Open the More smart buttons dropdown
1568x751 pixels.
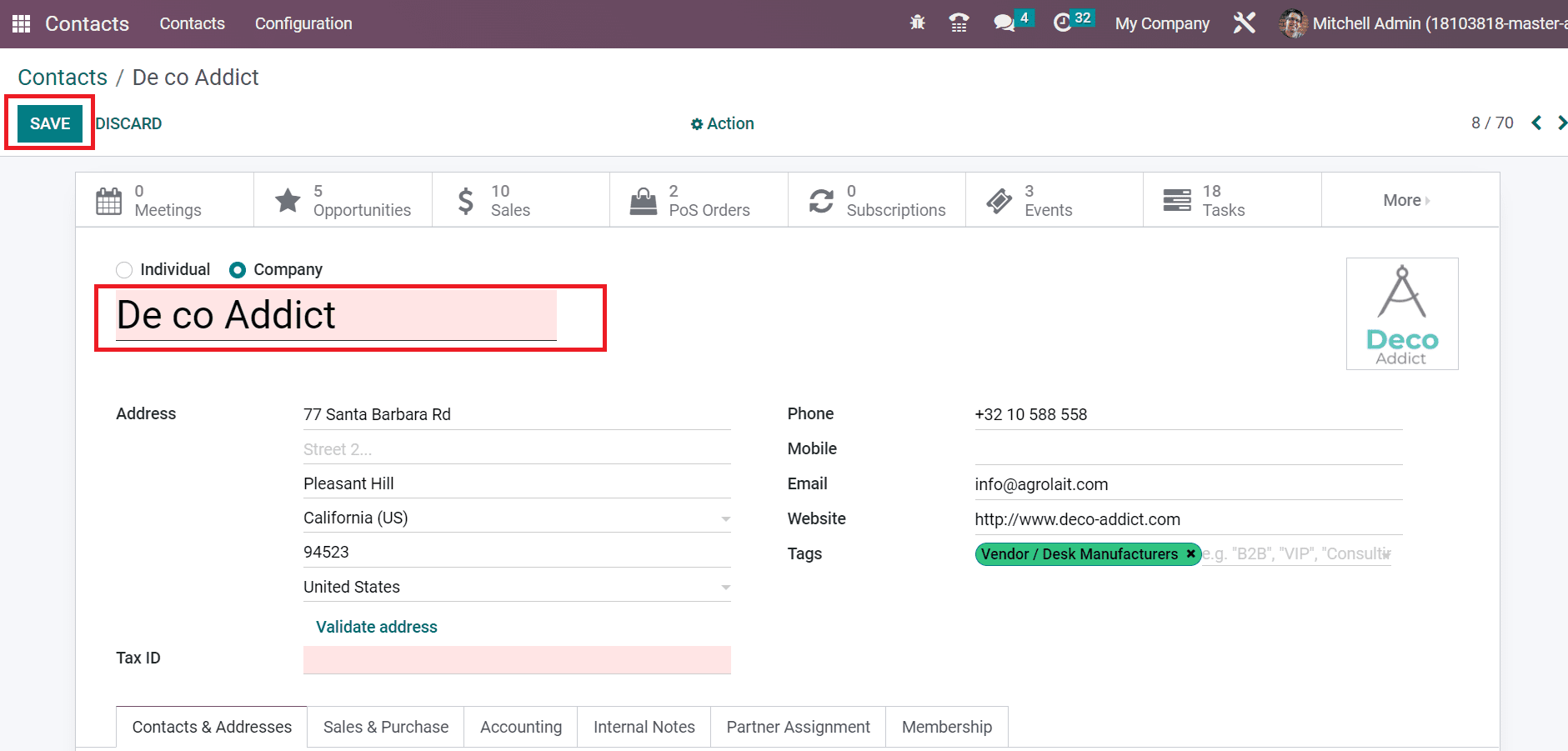click(x=1410, y=200)
